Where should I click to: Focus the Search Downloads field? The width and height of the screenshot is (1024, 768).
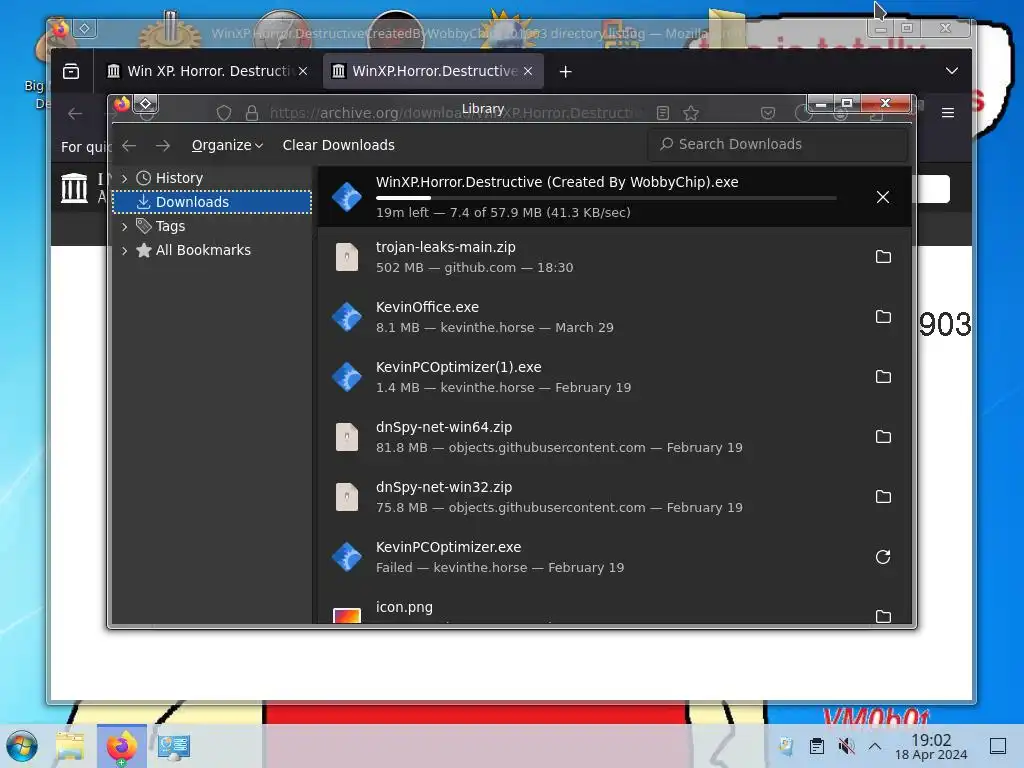coord(777,144)
